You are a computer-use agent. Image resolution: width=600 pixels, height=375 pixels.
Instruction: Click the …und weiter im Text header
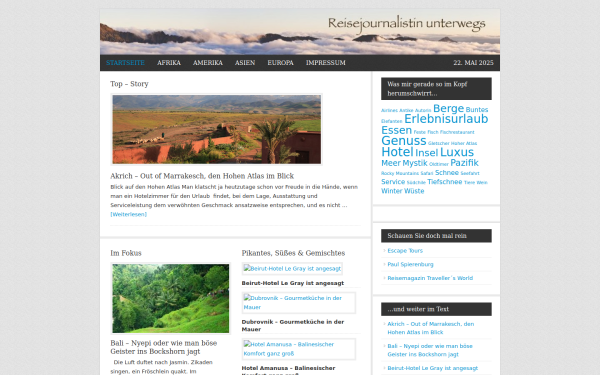click(436, 309)
